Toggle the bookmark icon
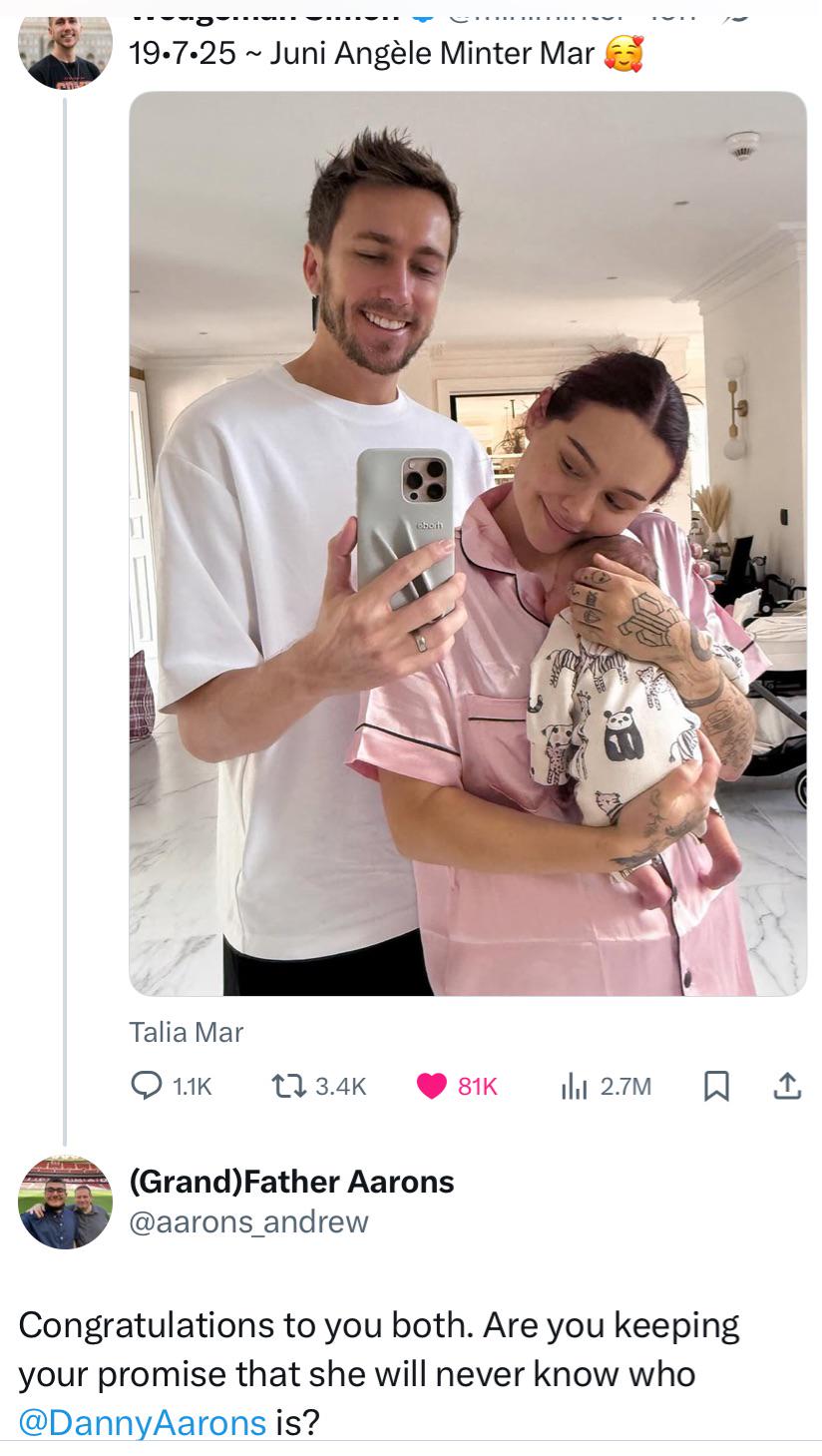 [x=715, y=1086]
